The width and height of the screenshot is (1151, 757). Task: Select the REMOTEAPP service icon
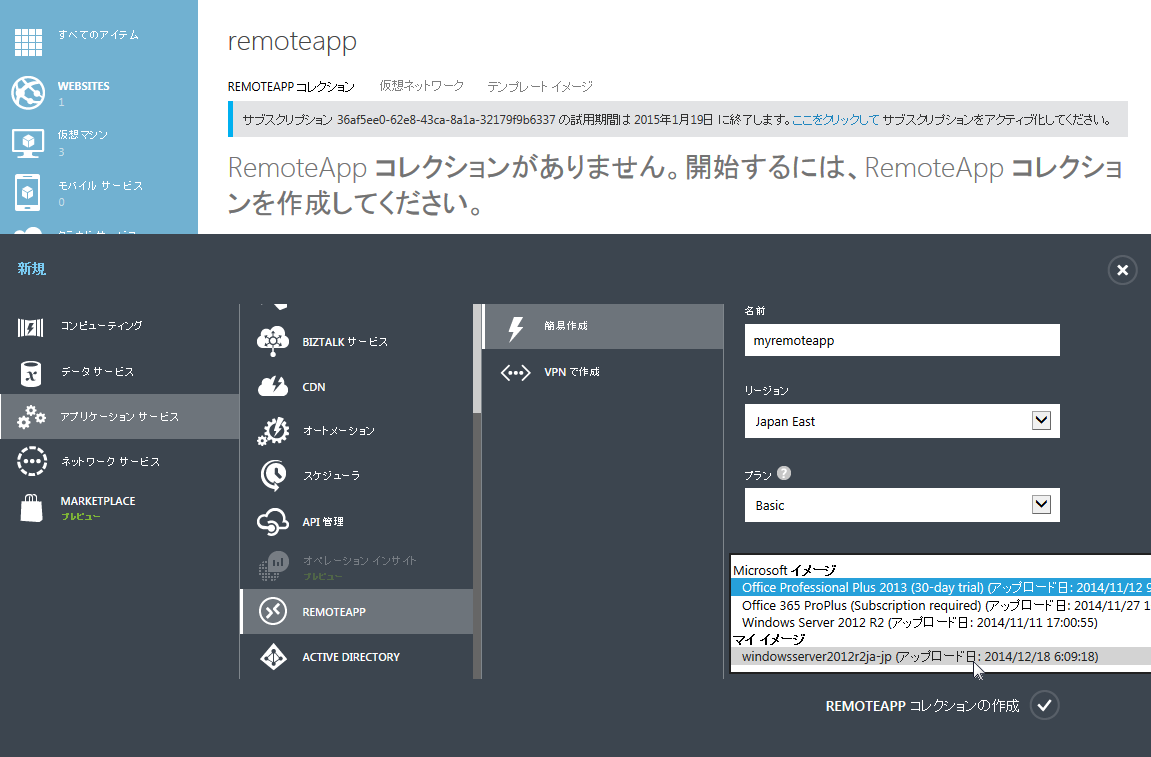(x=273, y=612)
